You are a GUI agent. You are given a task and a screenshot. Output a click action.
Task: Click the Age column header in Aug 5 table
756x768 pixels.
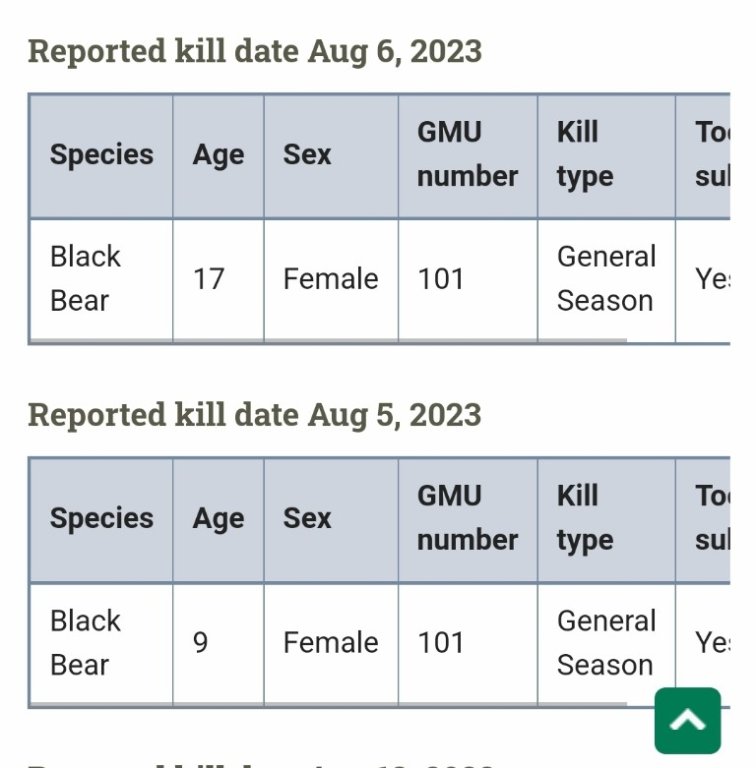[x=218, y=519]
